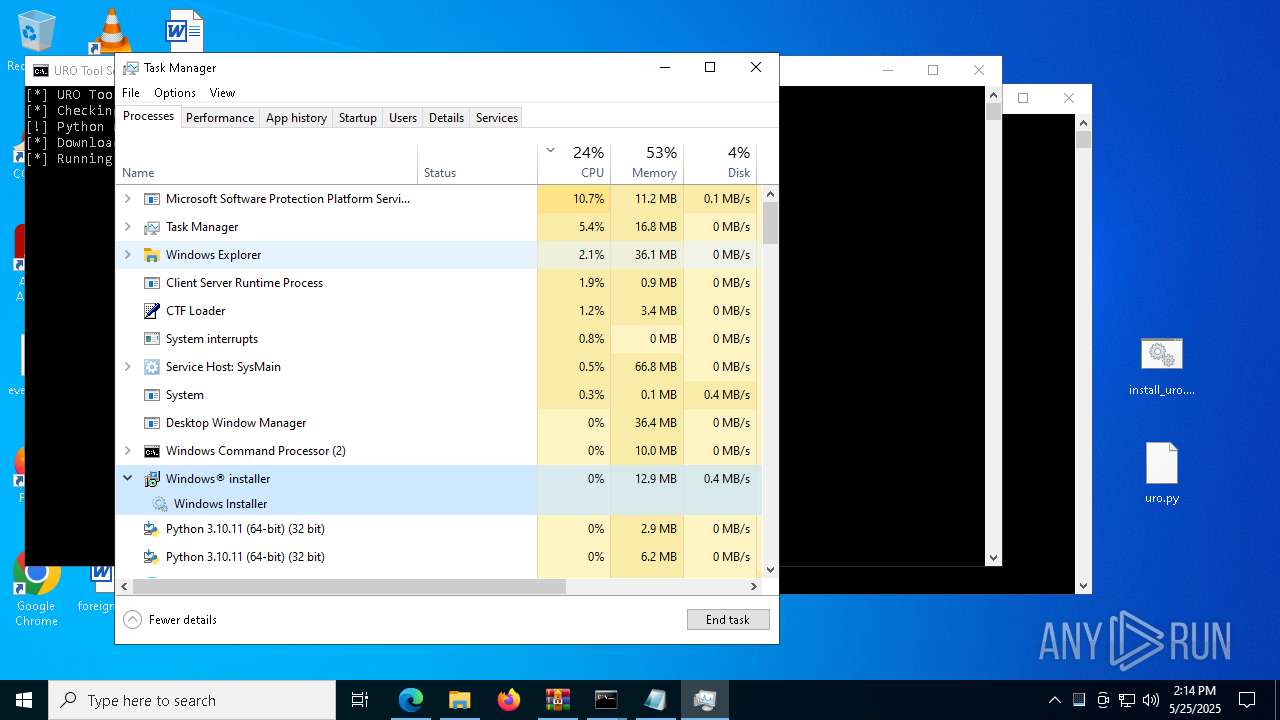Click the first Python 3.10.11 process icon
Screen dimensions: 1280x720
152,529
